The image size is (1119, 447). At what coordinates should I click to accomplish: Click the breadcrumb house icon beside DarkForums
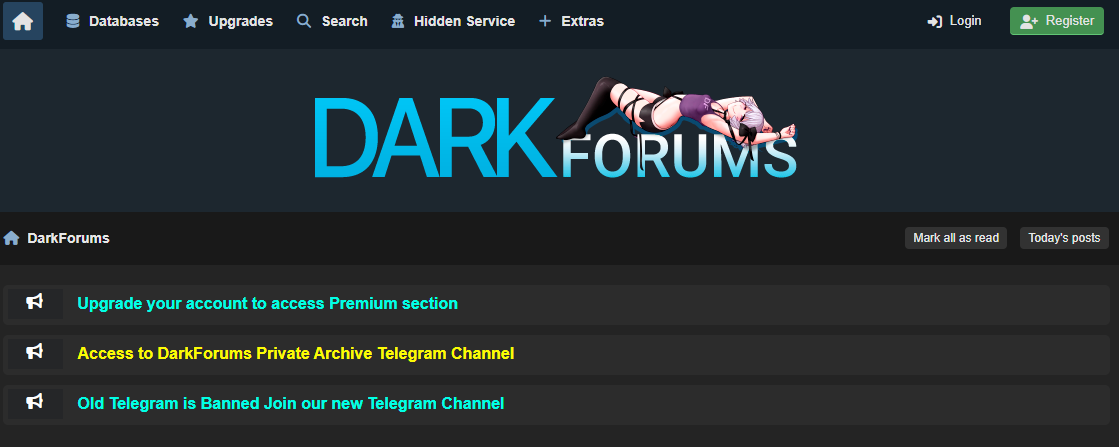point(11,238)
